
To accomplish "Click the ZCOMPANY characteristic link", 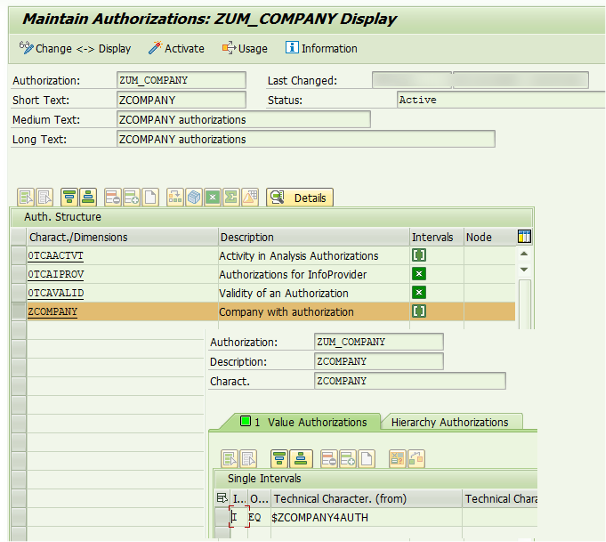I will [x=52, y=312].
